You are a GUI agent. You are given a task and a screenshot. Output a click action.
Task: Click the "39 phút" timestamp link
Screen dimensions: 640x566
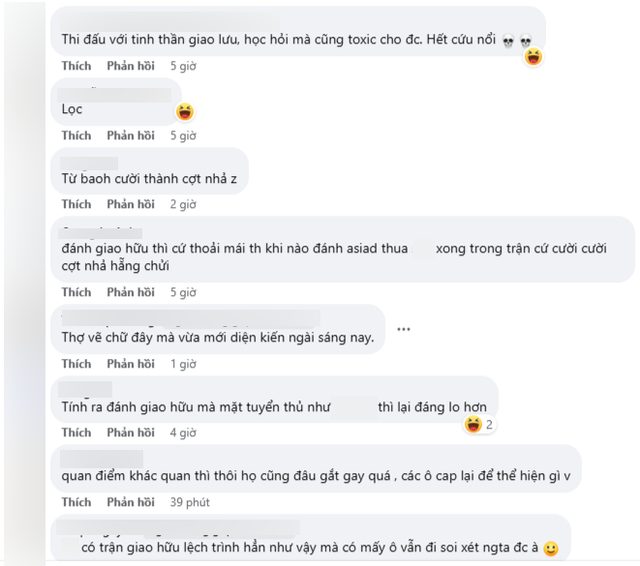click(190, 502)
